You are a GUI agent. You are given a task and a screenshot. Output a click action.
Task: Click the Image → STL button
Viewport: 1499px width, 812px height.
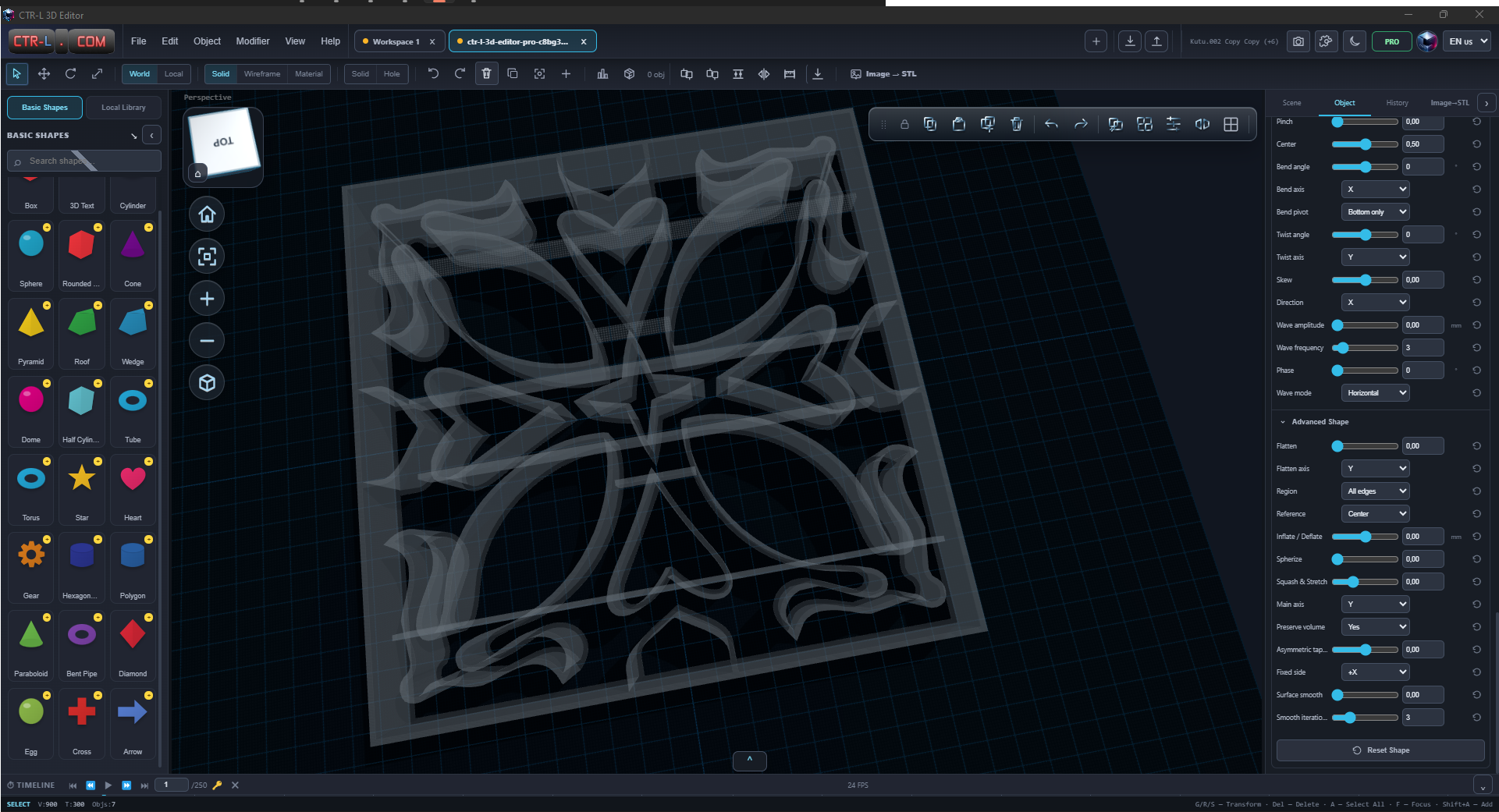point(884,74)
